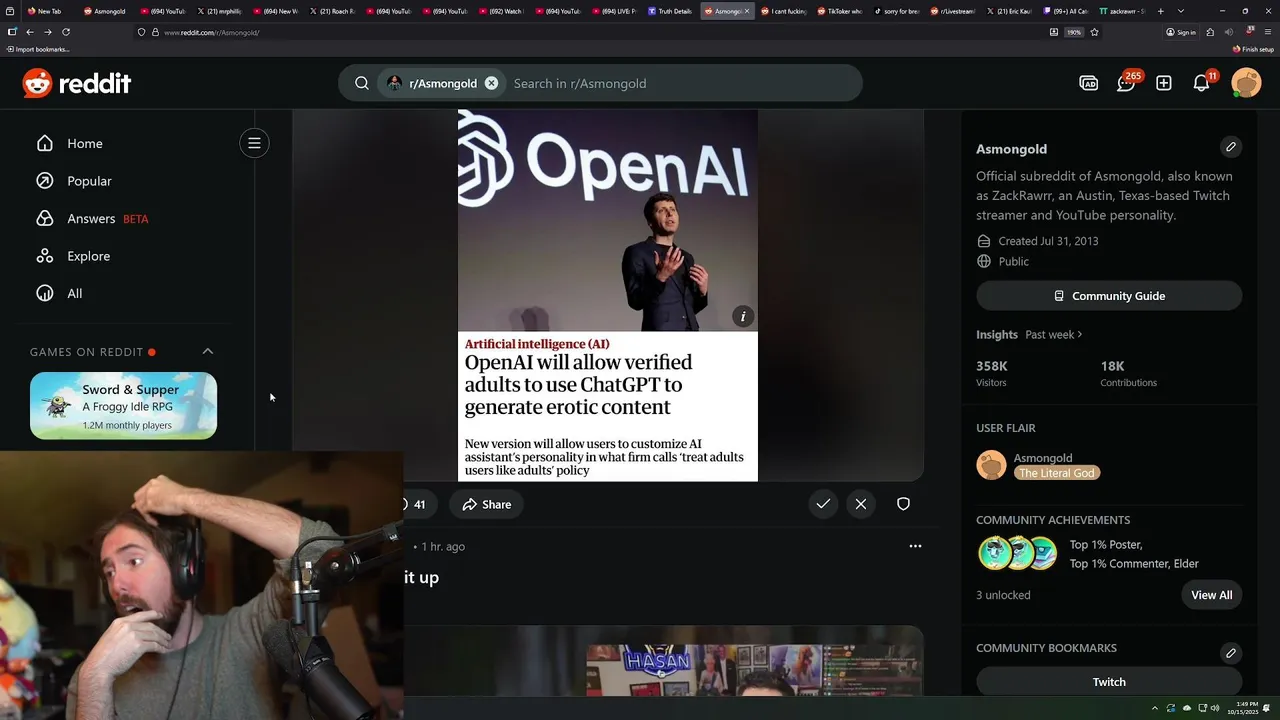
Task: Click Finish setup in bookmarks bar
Action: pos(1253,49)
